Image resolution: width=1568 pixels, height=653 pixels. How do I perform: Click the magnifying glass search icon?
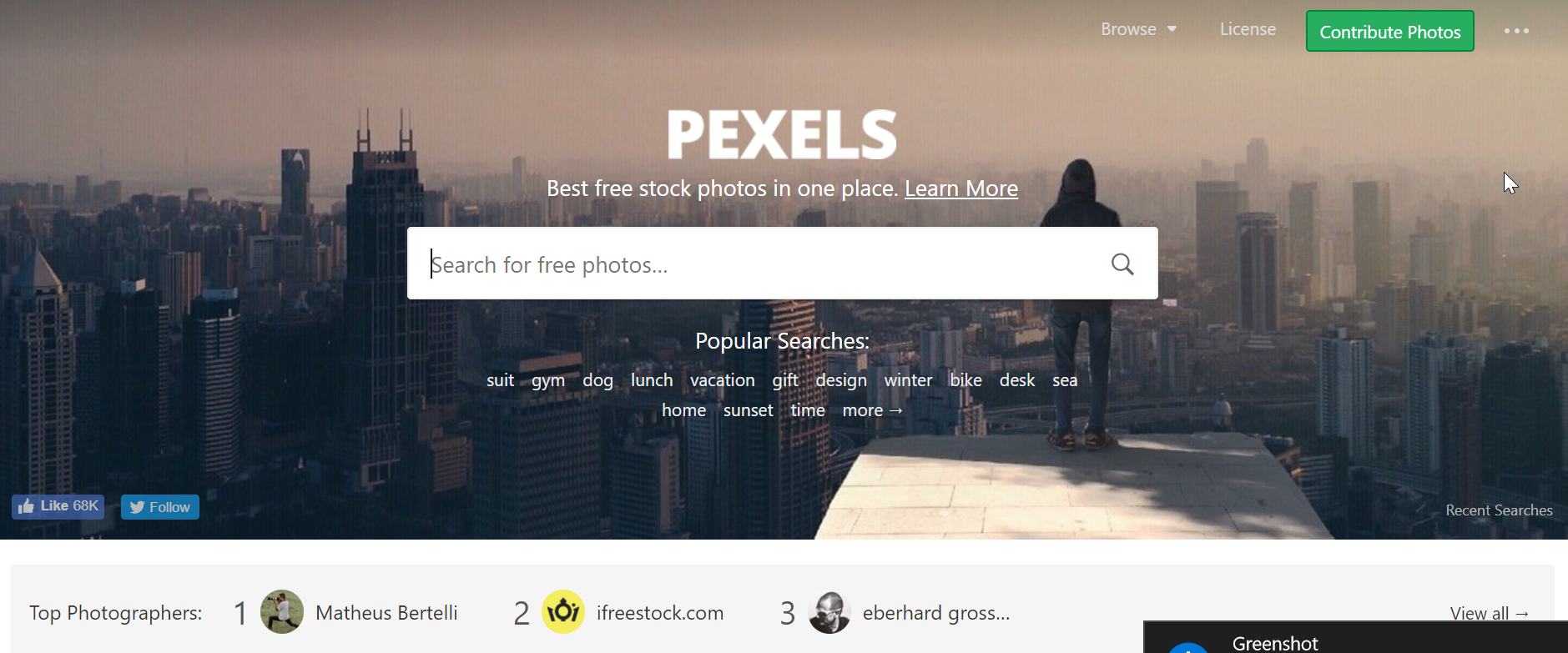tap(1122, 264)
